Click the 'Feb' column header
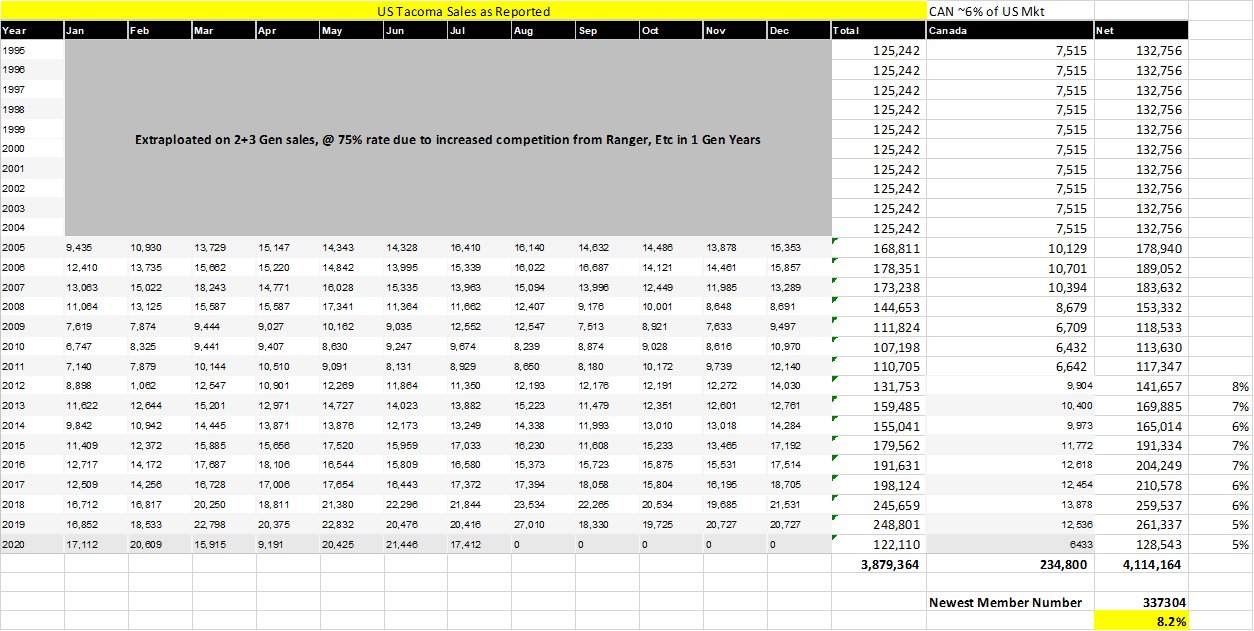 coord(159,31)
